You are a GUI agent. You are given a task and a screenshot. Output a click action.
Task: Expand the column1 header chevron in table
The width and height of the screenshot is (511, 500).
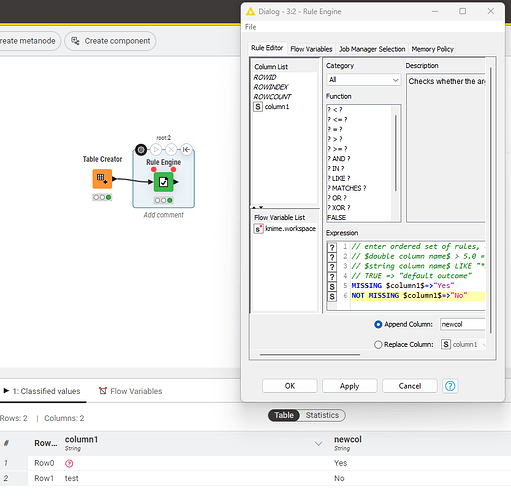[x=318, y=444]
